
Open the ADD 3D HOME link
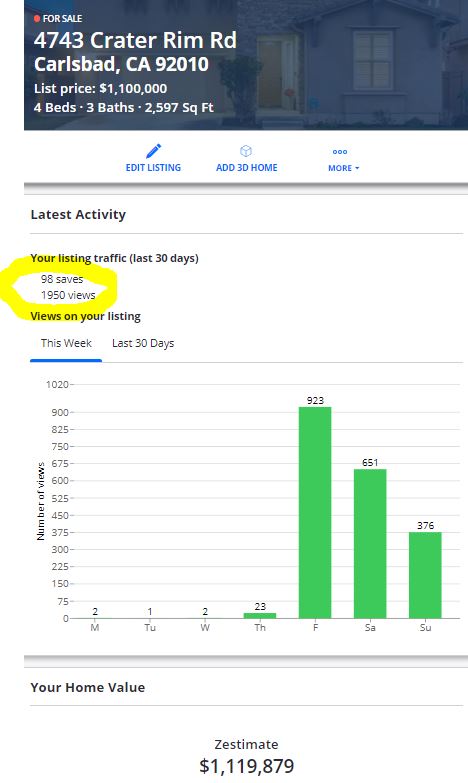(247, 168)
